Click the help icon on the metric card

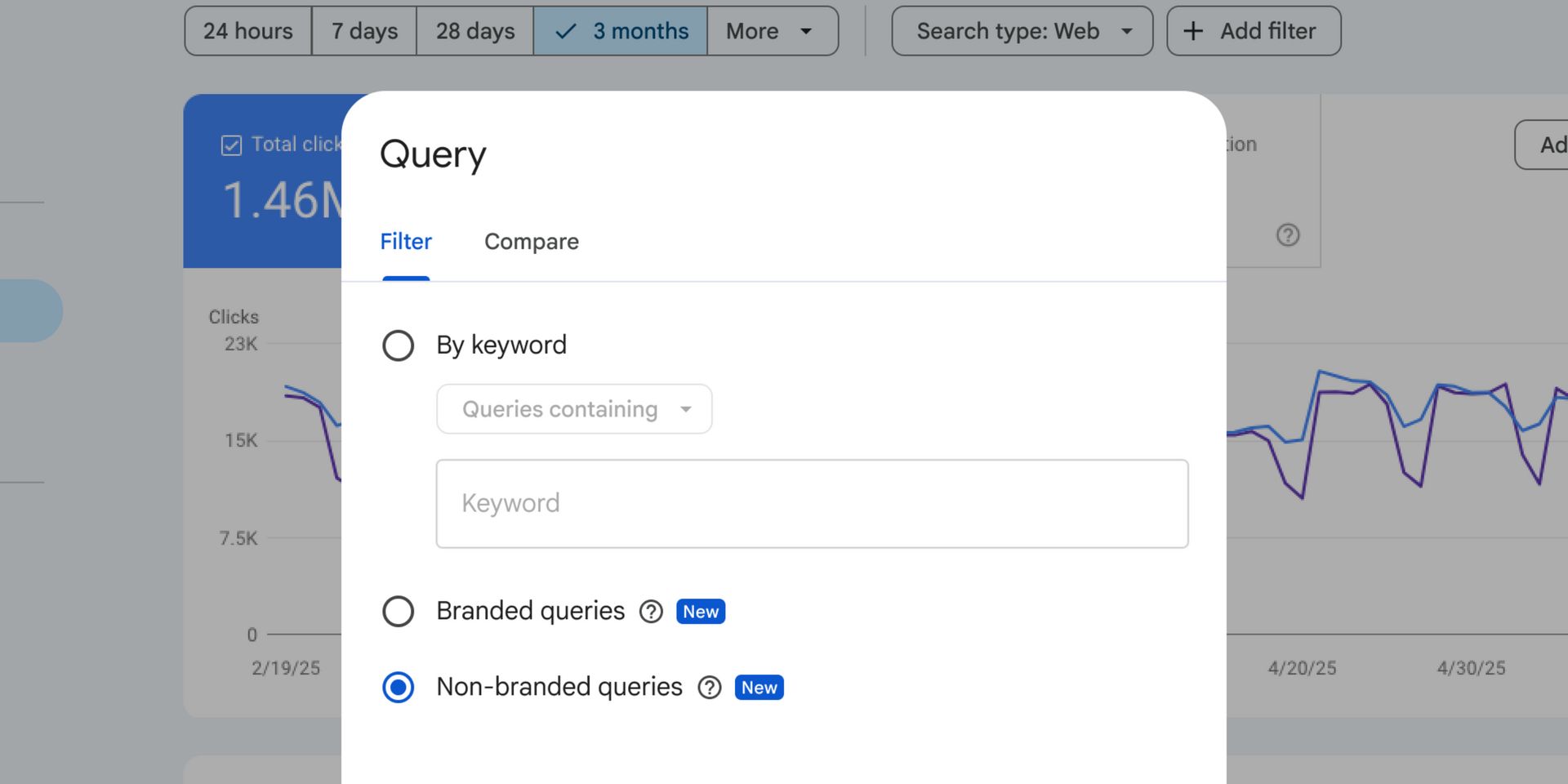[1288, 235]
